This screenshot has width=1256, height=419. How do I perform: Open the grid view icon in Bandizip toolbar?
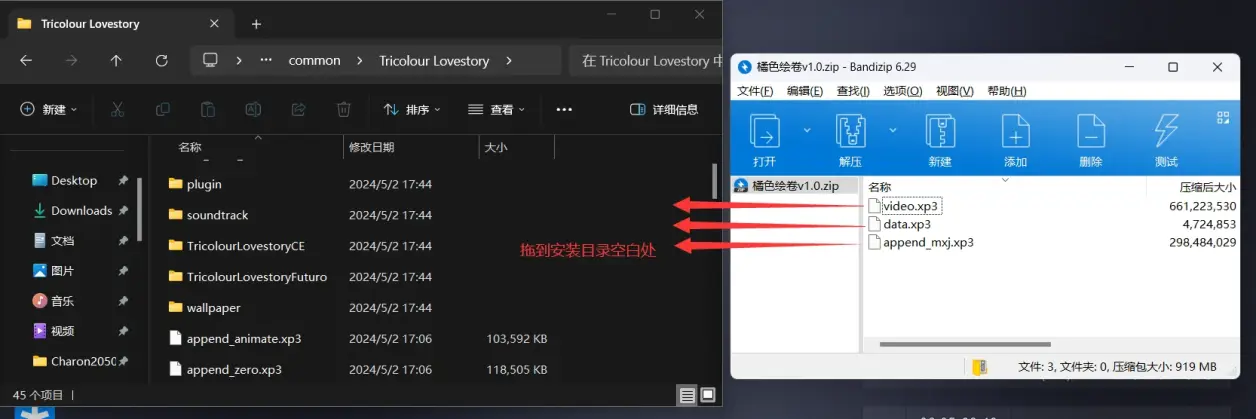point(1222,117)
